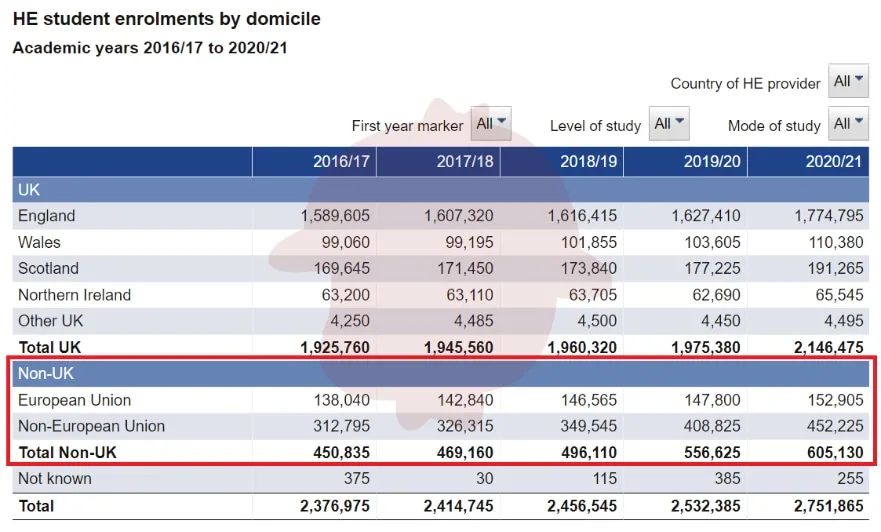Click the Total UK row label
Viewport: 881px width, 532px height.
pos(50,347)
